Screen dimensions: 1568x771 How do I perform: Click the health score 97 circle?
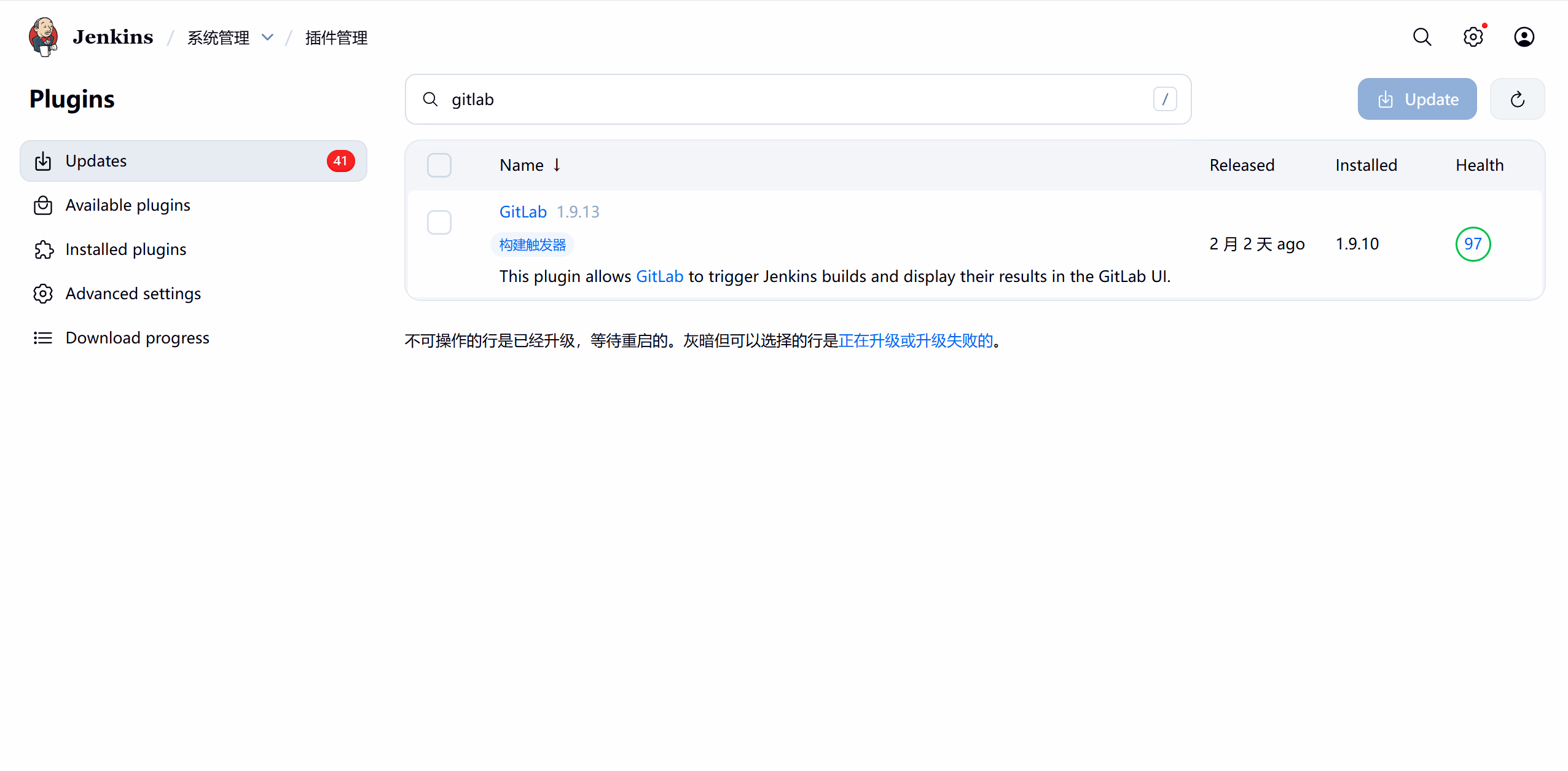[1473, 244]
